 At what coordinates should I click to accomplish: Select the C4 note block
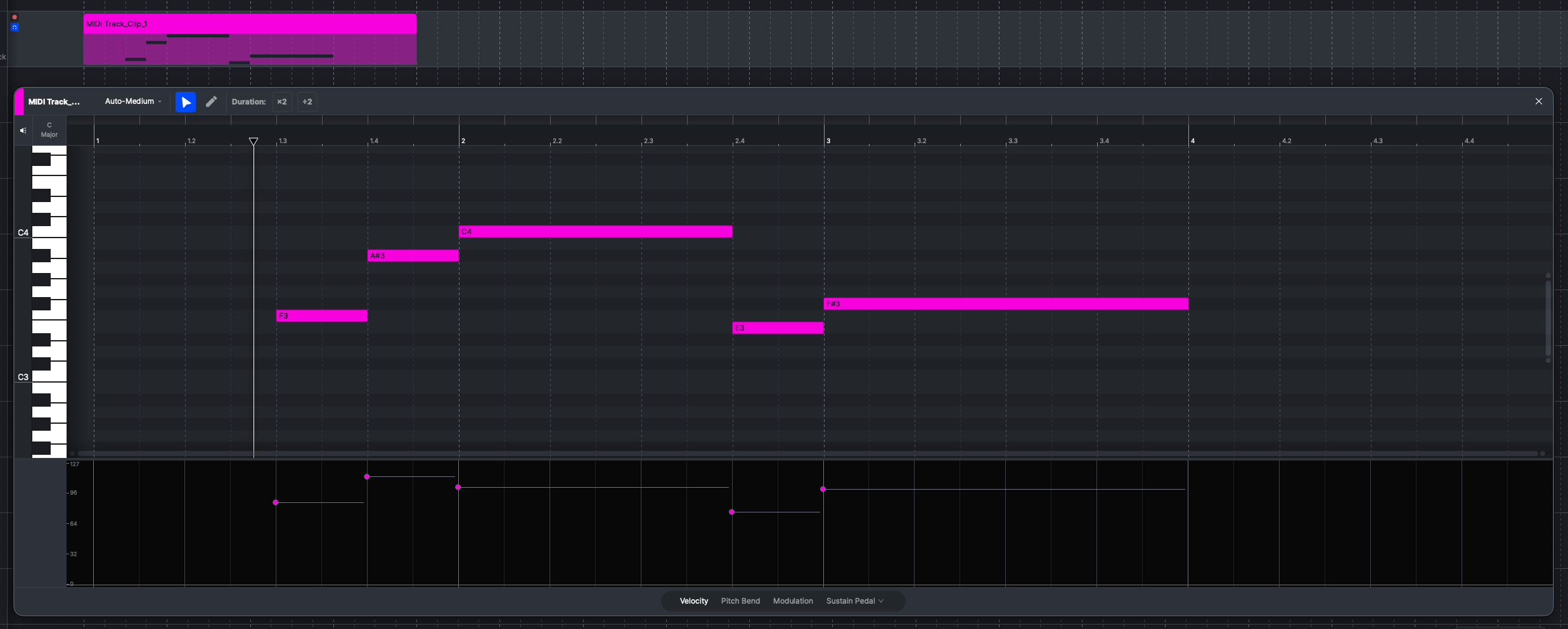coord(596,232)
